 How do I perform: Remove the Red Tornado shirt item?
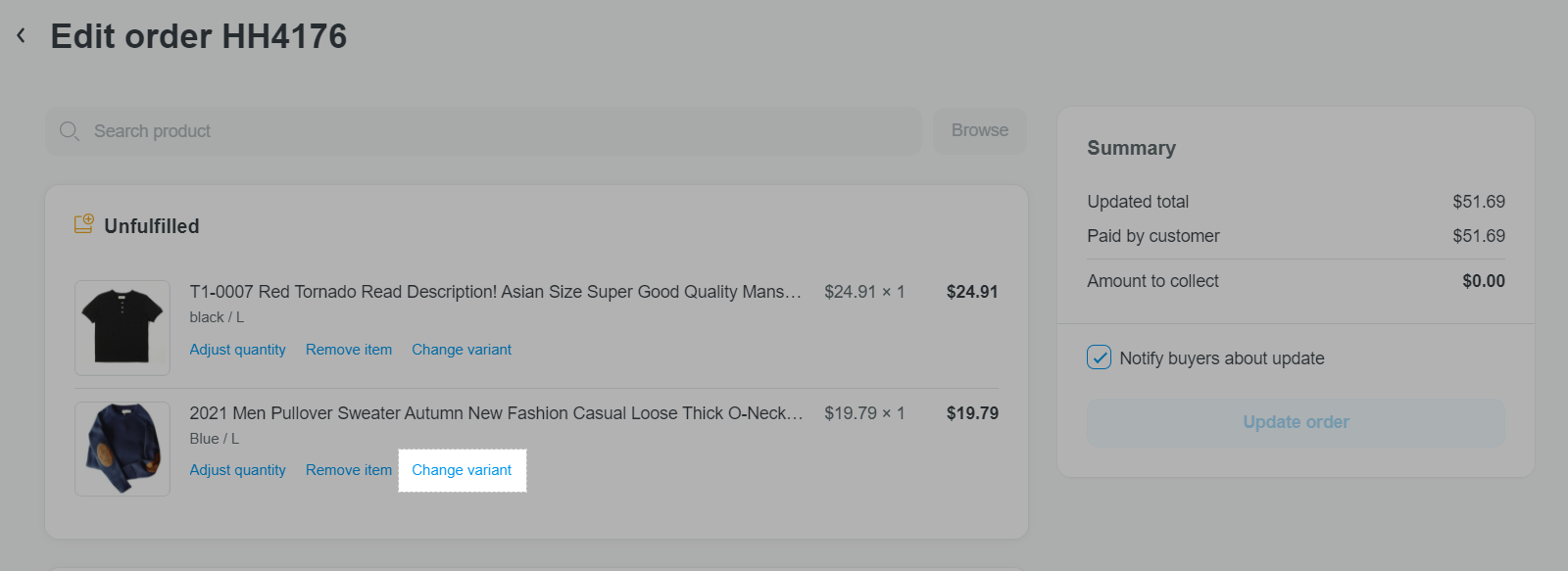[x=349, y=350]
